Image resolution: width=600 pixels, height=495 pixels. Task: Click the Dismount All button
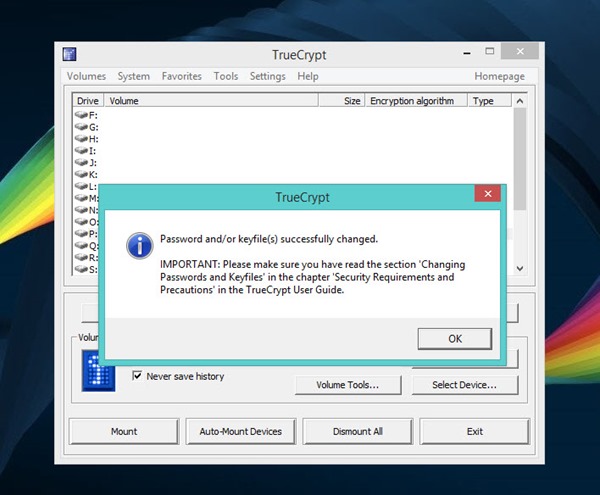pos(358,431)
